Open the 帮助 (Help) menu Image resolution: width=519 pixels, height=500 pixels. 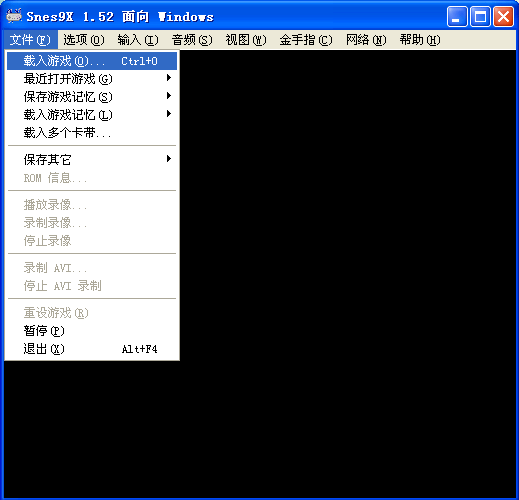point(420,40)
